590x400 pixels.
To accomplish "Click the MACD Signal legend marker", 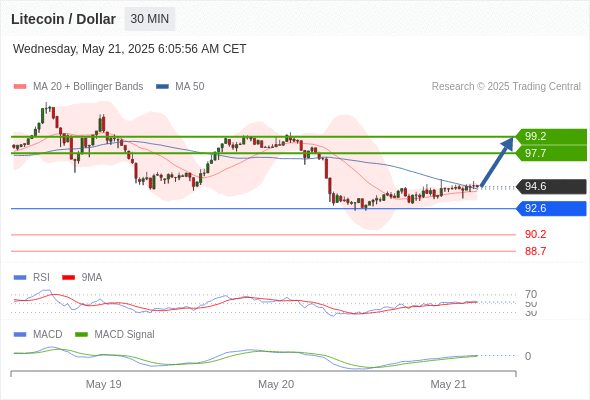I will tap(82, 335).
